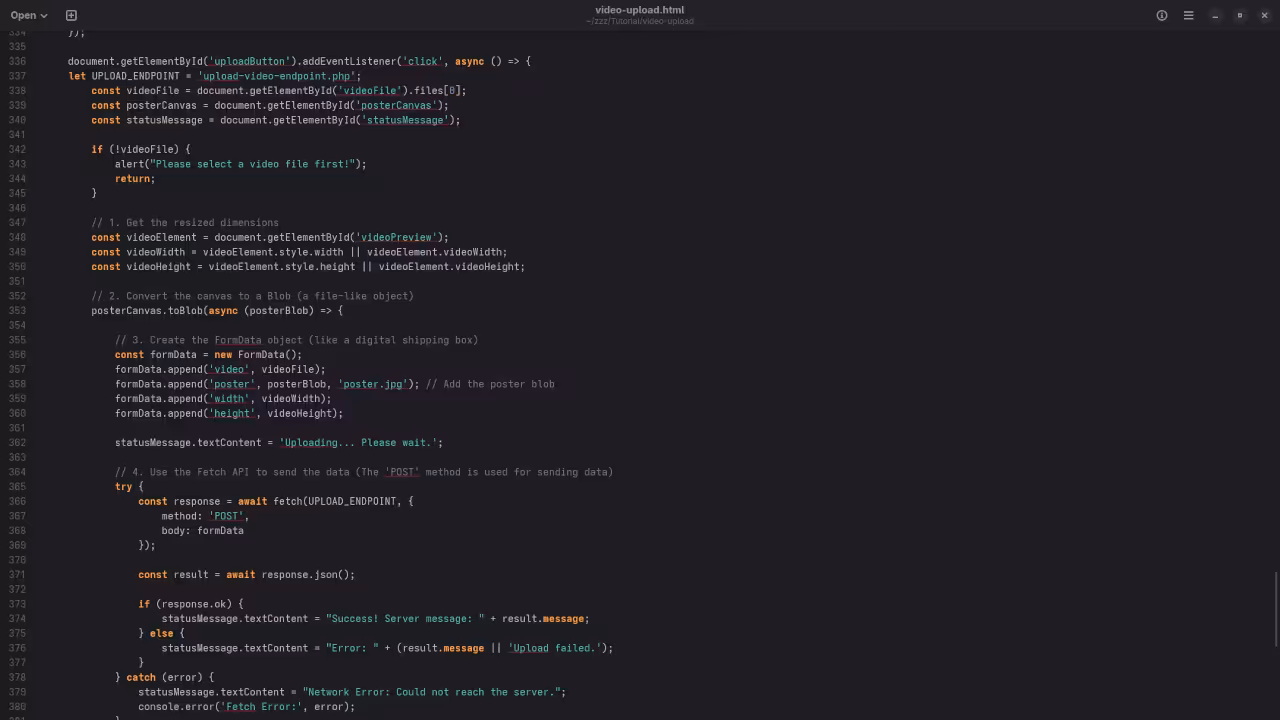
Task: Expand the Open dropdown arrow
Action: tap(44, 16)
